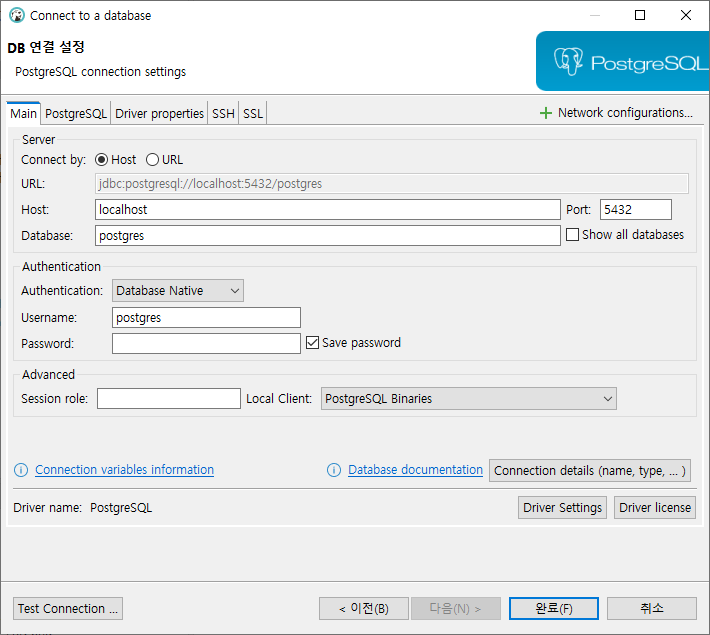Click the empty Password input field
710x635 pixels.
pyautogui.click(x=206, y=343)
